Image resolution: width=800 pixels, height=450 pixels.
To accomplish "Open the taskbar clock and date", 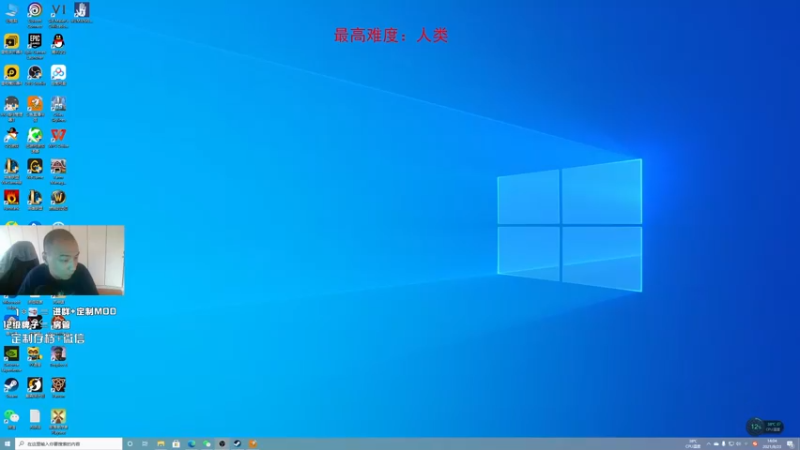I will [772, 444].
